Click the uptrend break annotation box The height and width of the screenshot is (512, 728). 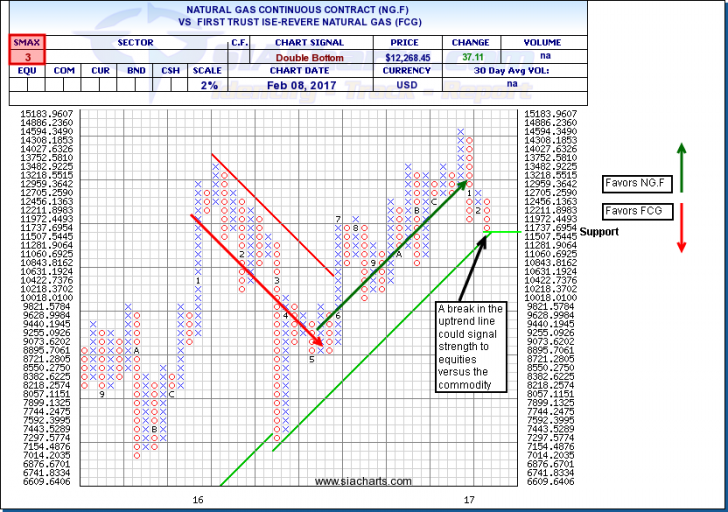(471, 340)
